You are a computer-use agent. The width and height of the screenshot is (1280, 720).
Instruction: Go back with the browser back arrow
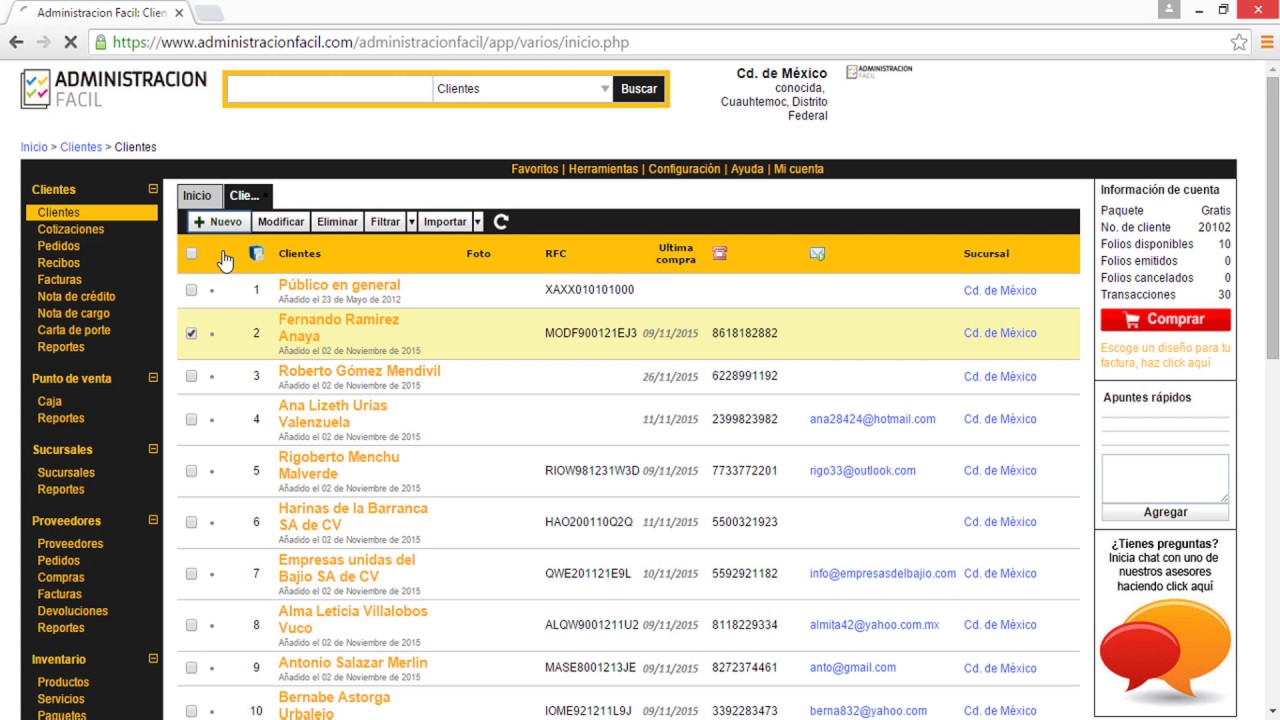(x=16, y=42)
